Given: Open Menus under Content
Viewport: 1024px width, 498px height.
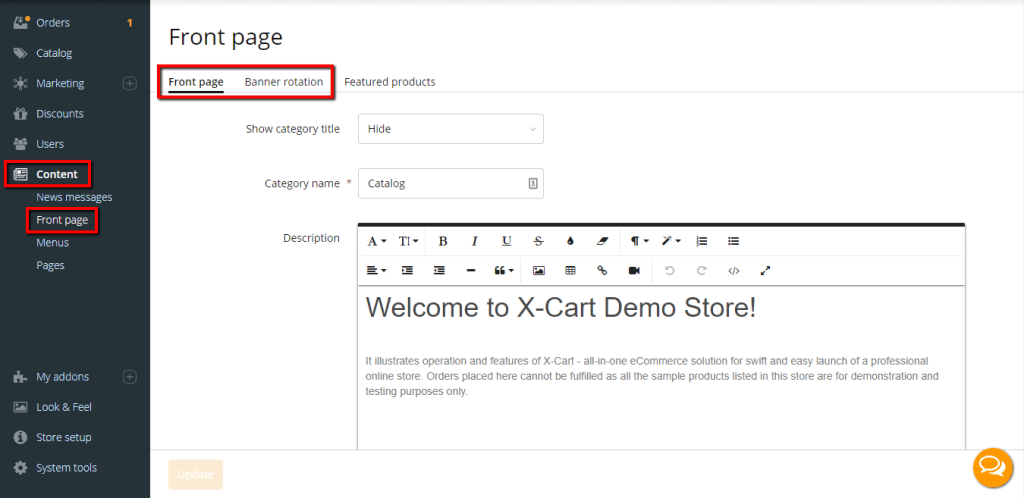Looking at the screenshot, I should [53, 243].
